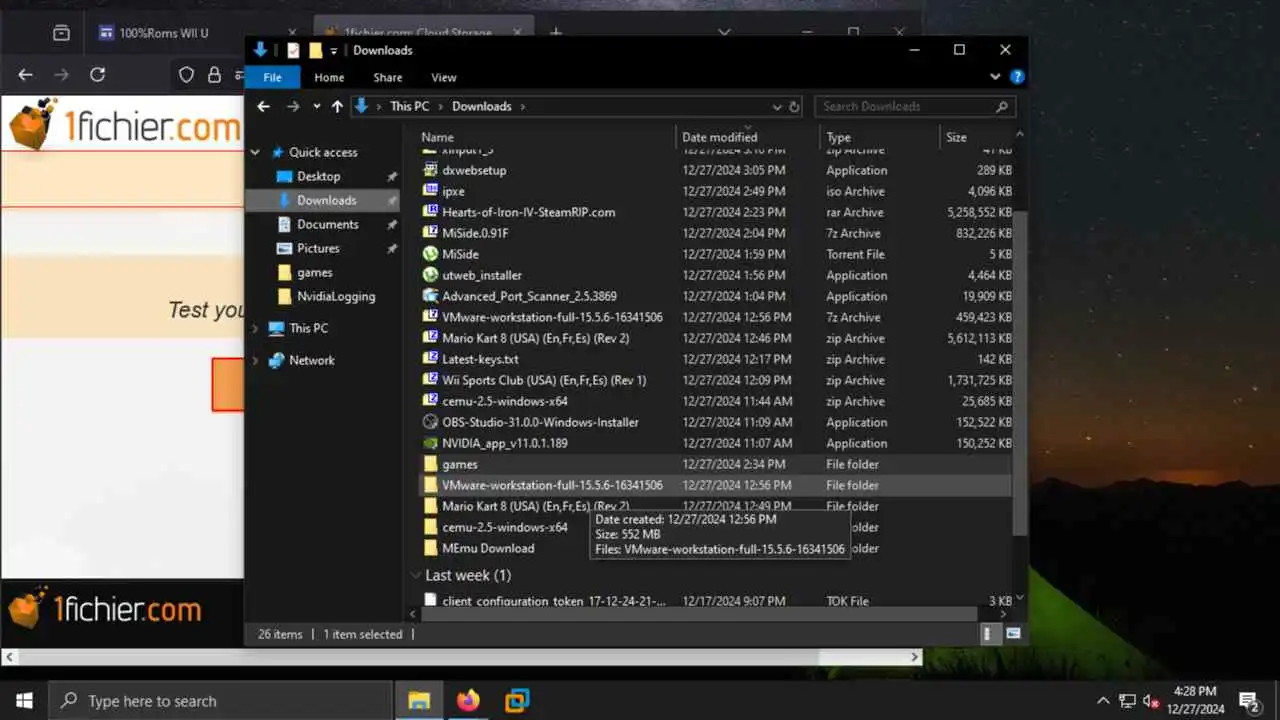
Task: Sort by Name column header
Action: coord(545,137)
